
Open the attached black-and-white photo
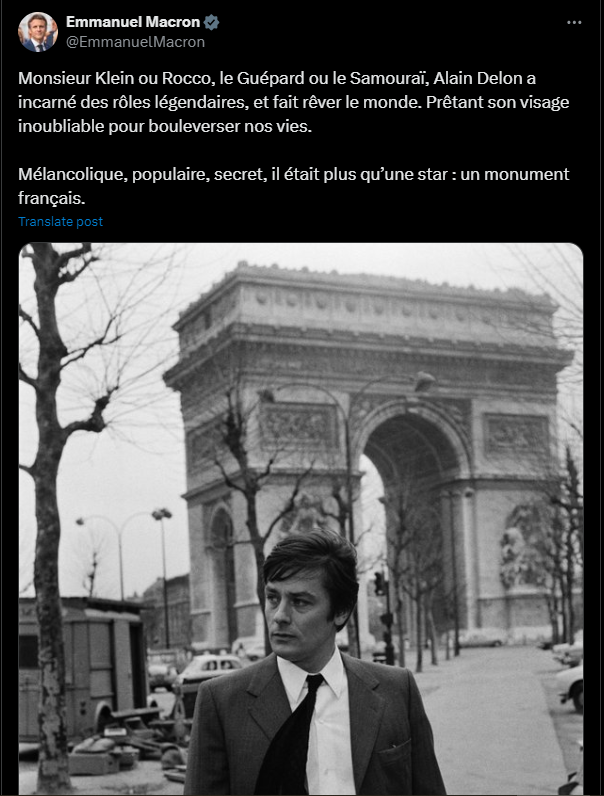(x=301, y=519)
